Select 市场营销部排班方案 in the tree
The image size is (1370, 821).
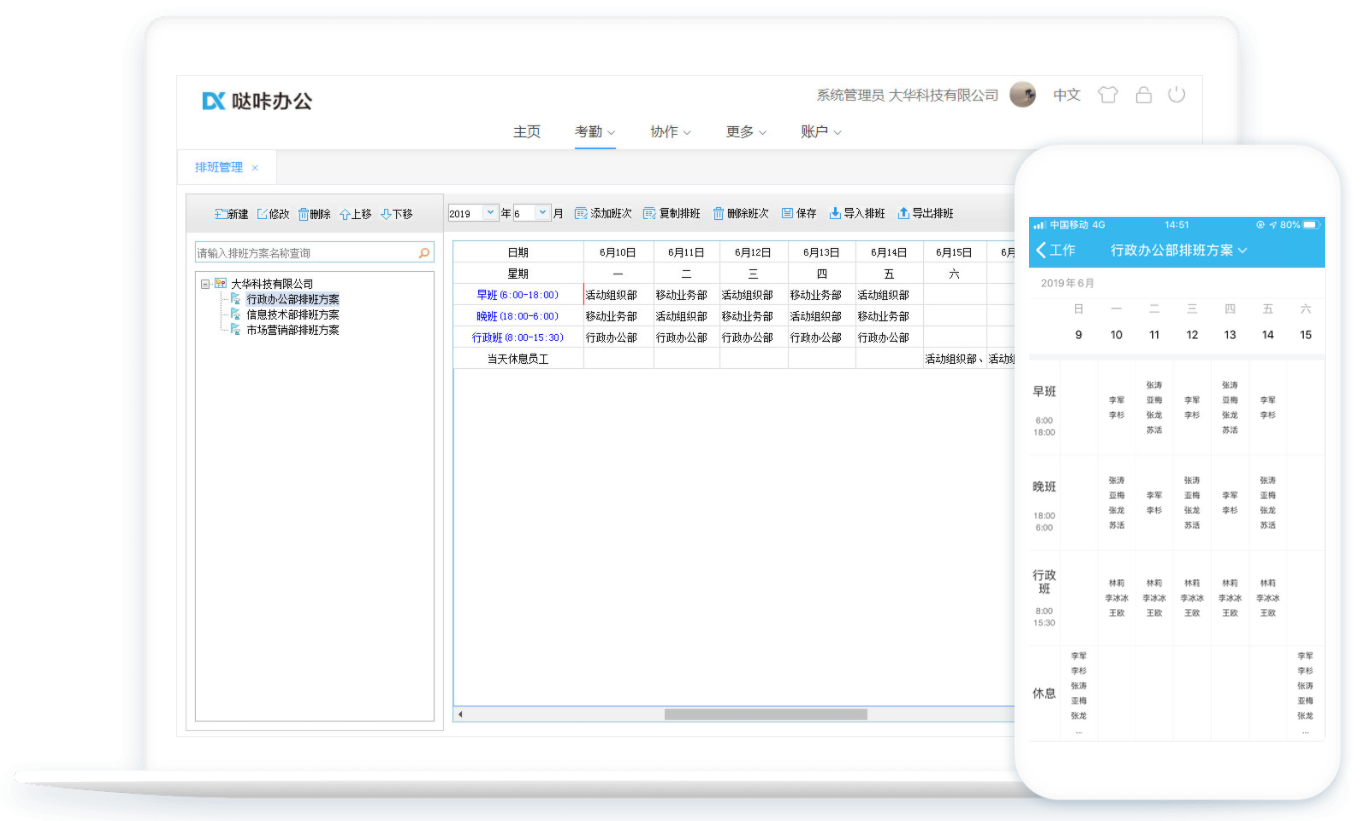292,329
